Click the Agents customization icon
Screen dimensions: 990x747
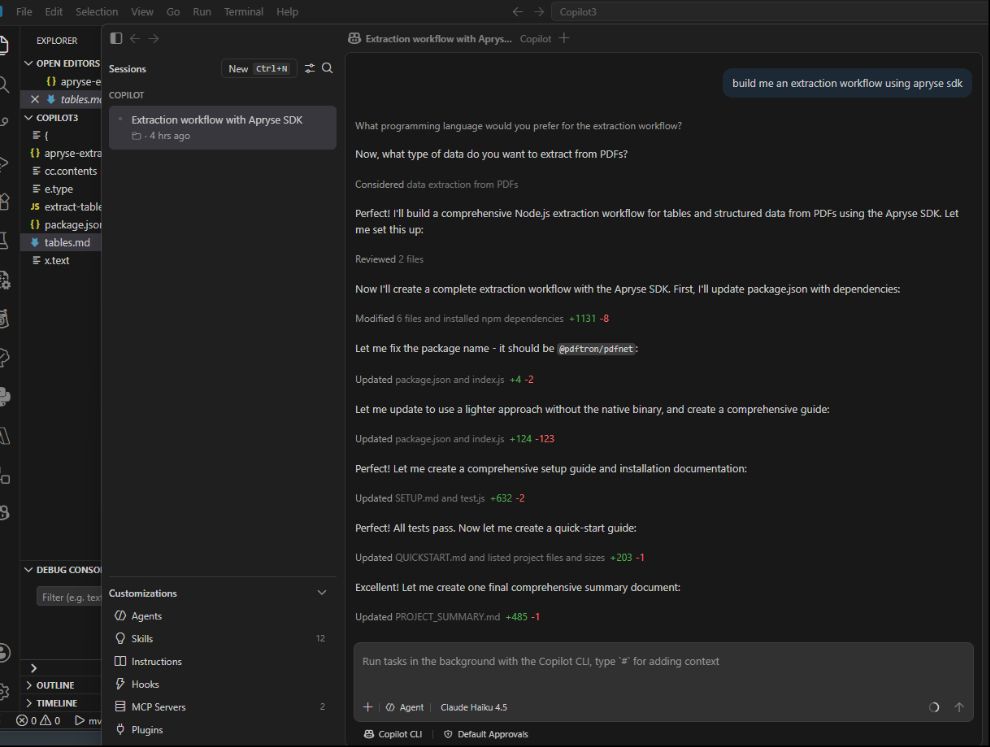tap(120, 616)
